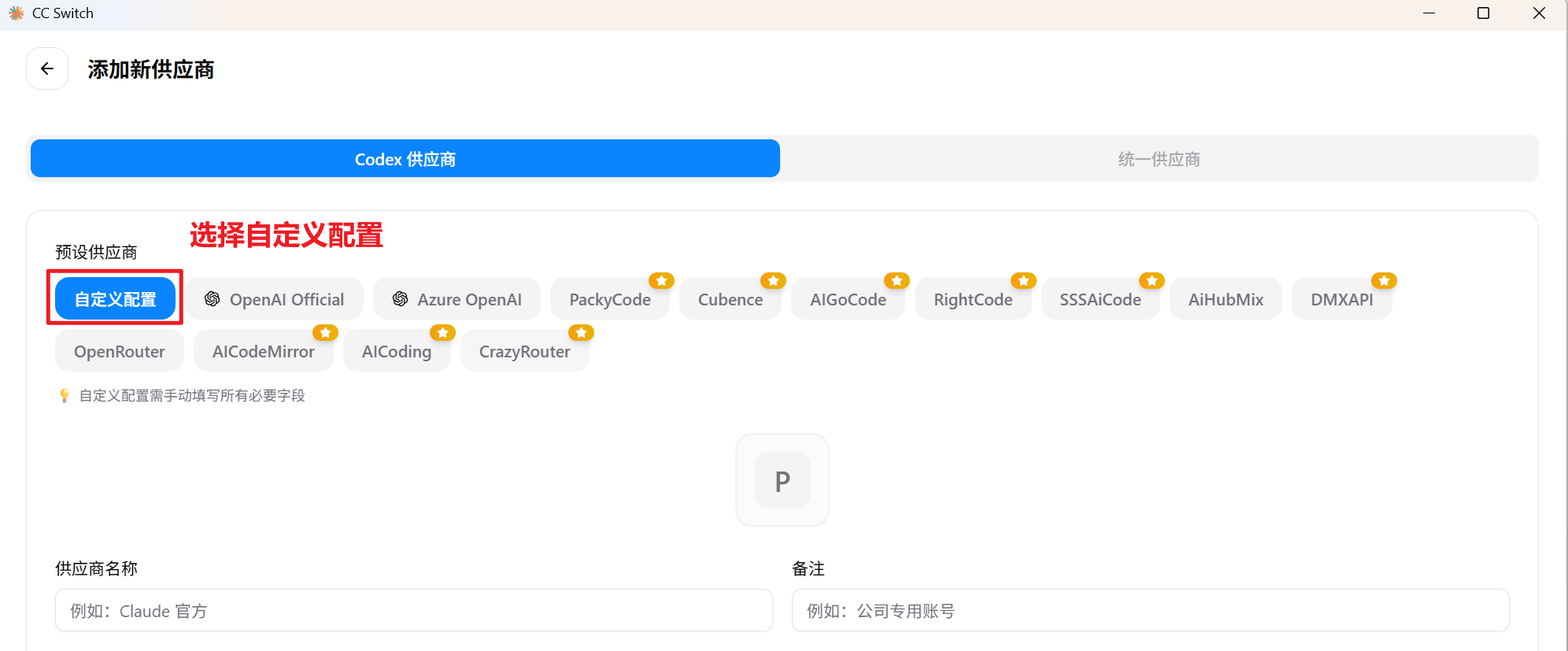Minimize the CC Switch window
Screen dimensions: 1568x651
pos(1429,13)
